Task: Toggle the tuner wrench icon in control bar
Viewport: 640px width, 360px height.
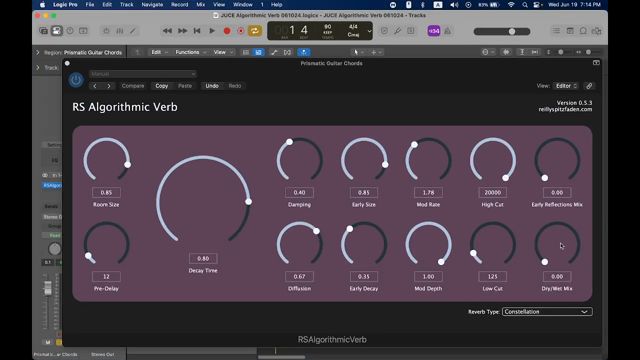Action: (397, 31)
